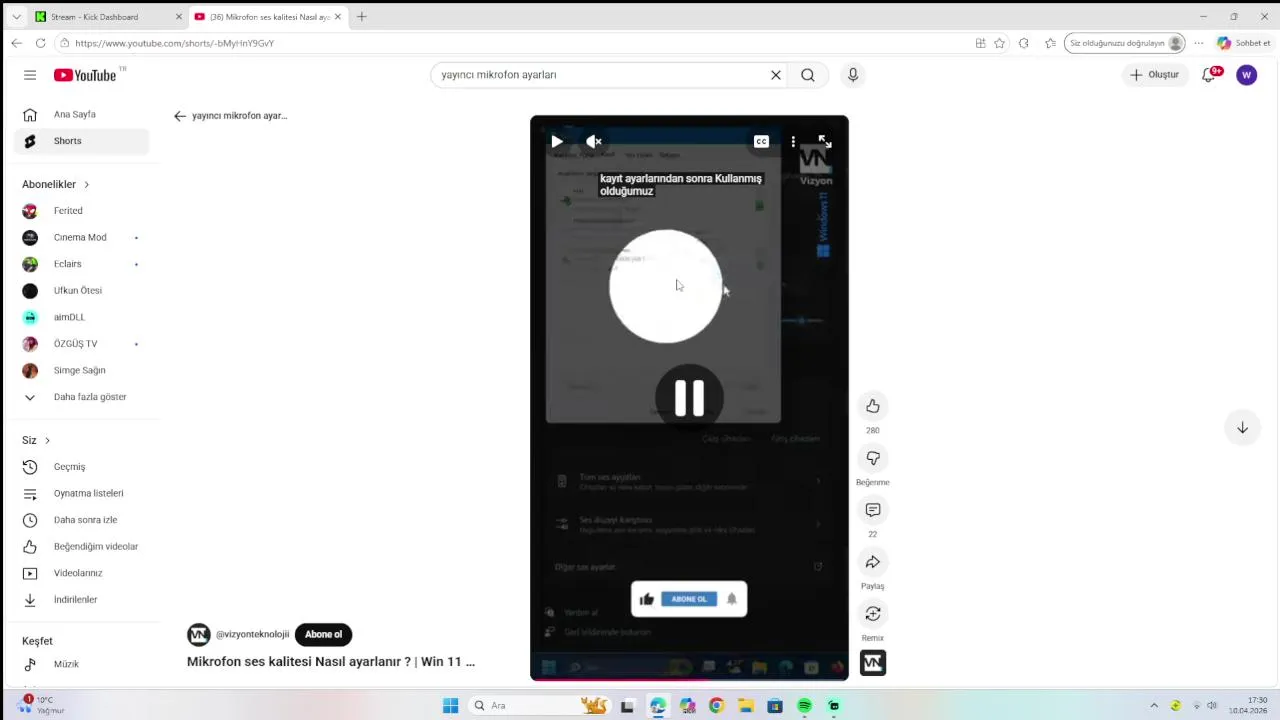Image resolution: width=1280 pixels, height=720 pixels.
Task: Open the Simge Sağın channel
Action: pyautogui.click(x=82, y=370)
